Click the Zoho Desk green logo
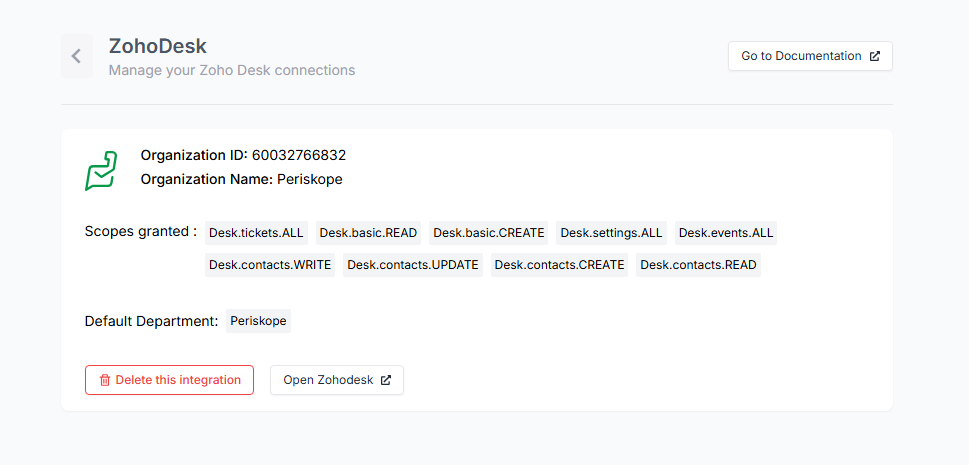Image resolution: width=969 pixels, height=465 pixels. coord(101,171)
